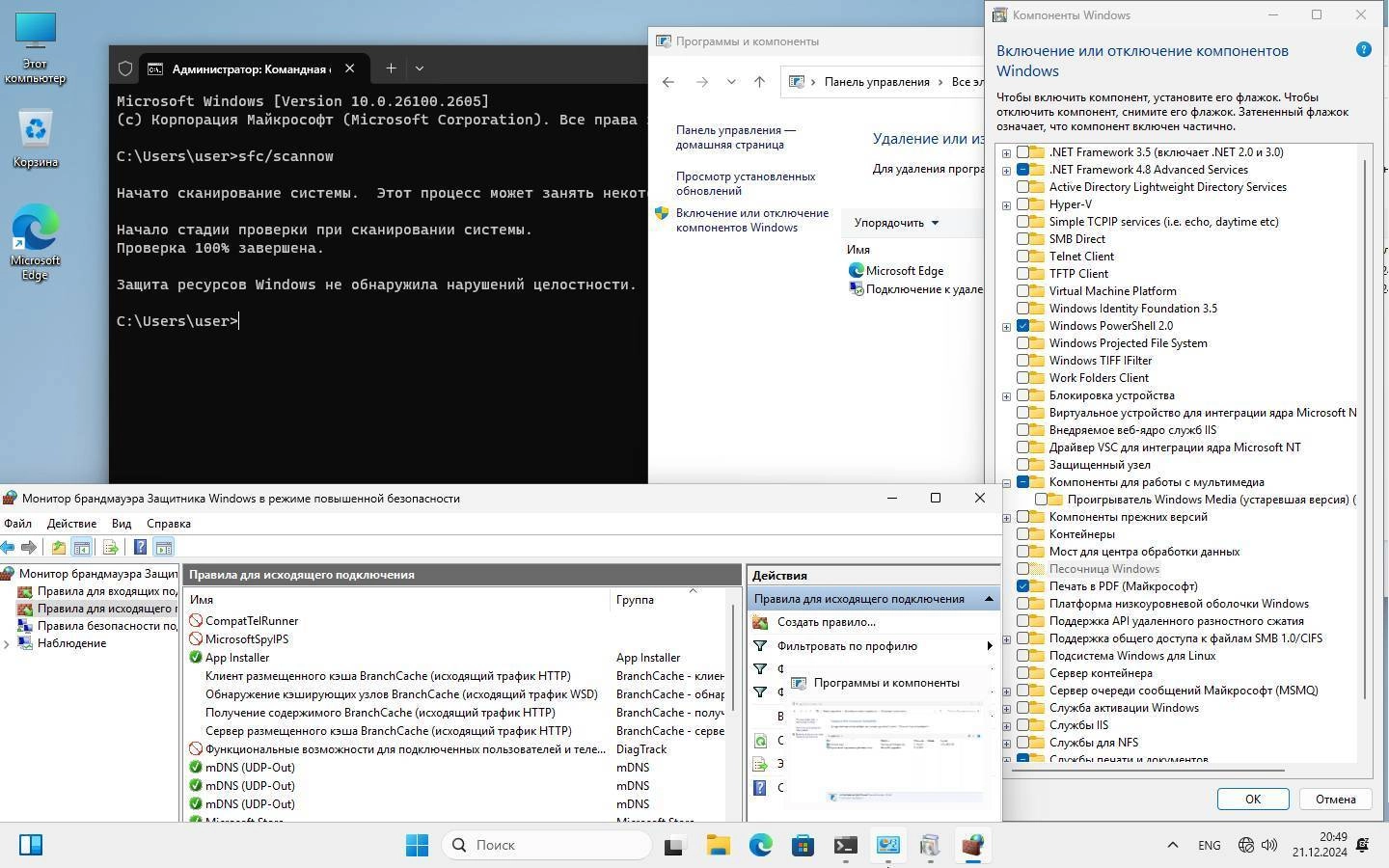The image size is (1389, 868).
Task: Toggle the show/hide action pane toolbar icon
Action: [x=164, y=548]
